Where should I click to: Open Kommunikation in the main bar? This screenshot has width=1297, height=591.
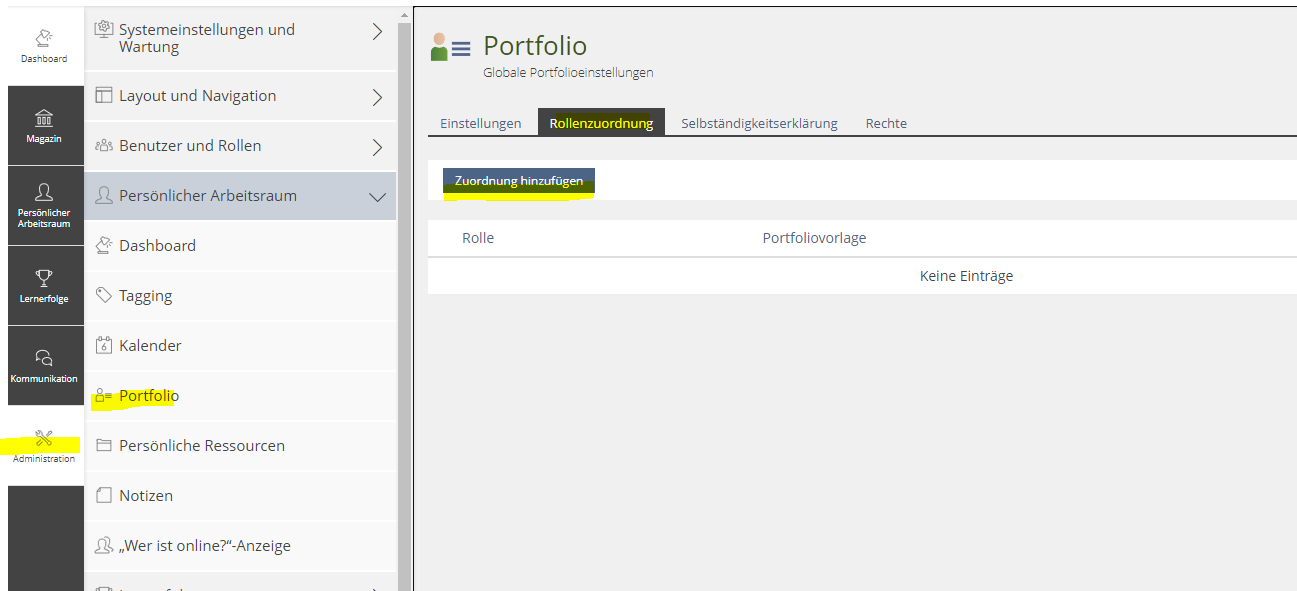click(x=44, y=365)
